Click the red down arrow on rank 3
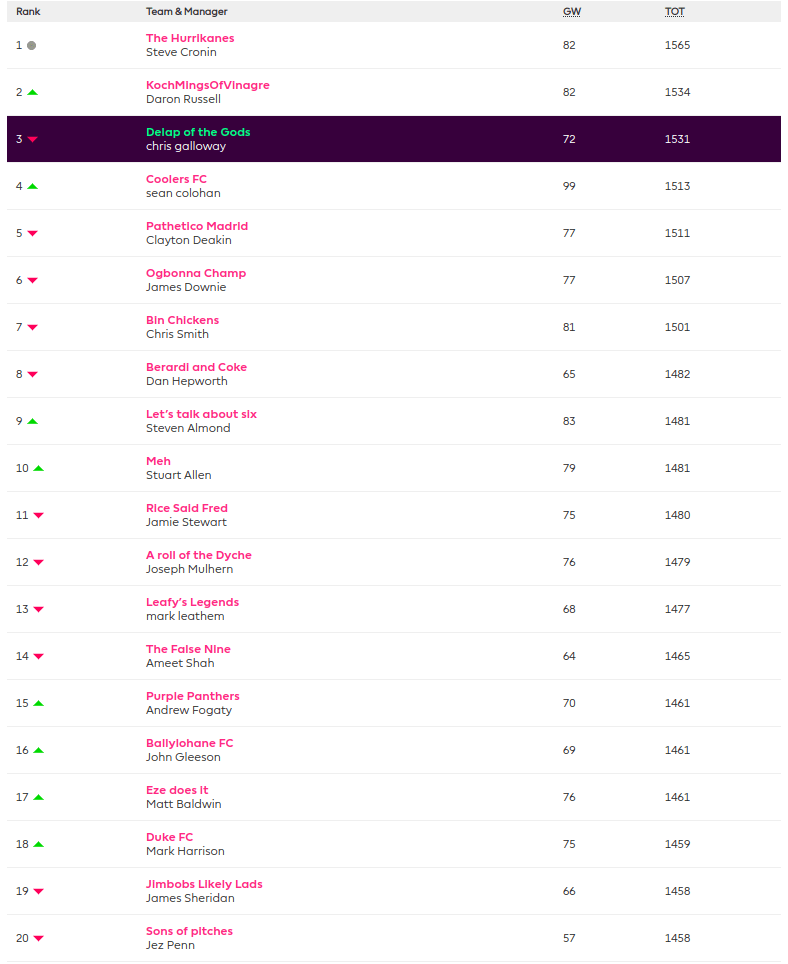This screenshot has height=964, width=788. 32,140
